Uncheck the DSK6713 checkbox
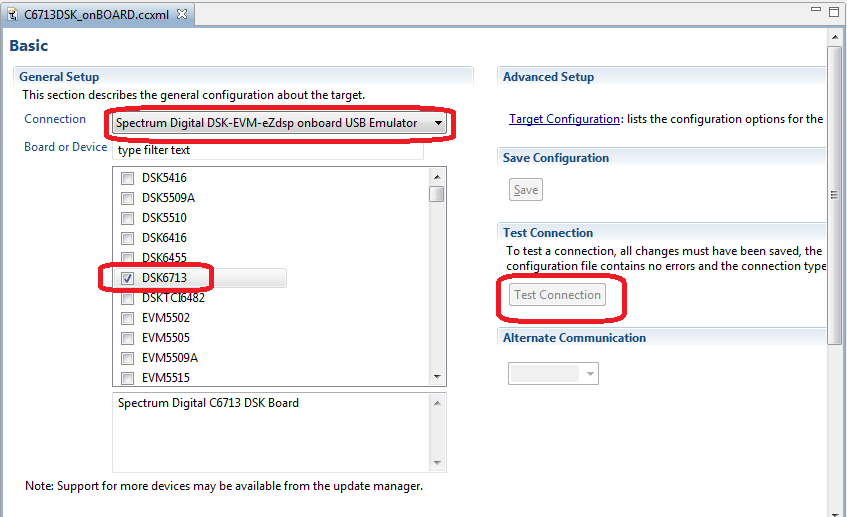The width and height of the screenshot is (847, 517). click(x=127, y=278)
